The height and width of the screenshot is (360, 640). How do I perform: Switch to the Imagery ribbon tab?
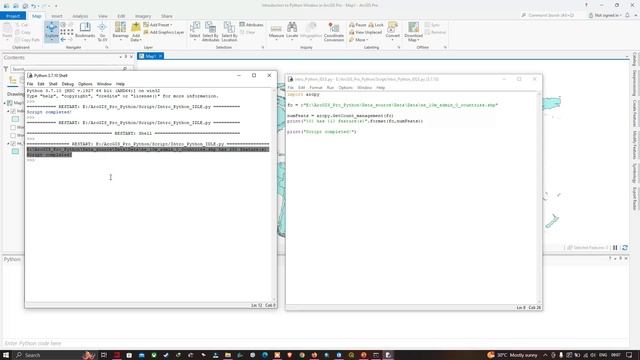143,16
